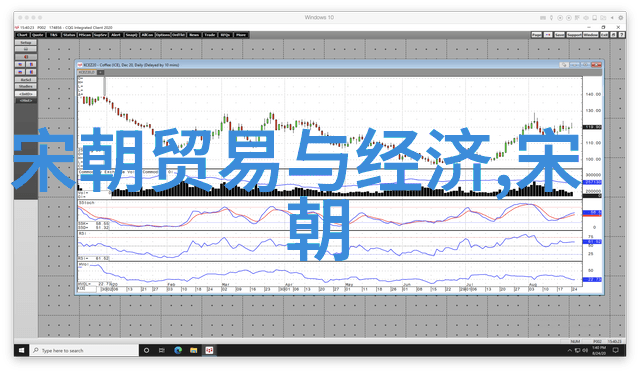Click the Cortana circle icon on the taskbar
640x373 pixels.
(x=147, y=350)
